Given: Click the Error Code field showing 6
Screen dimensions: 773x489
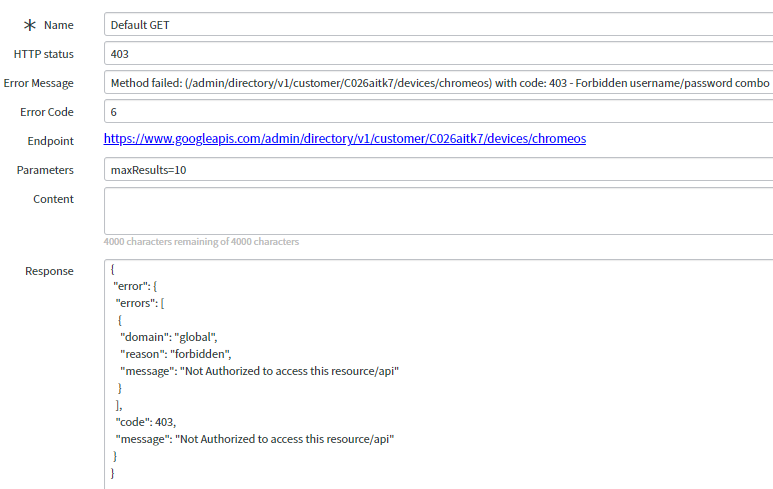Looking at the screenshot, I should coord(438,112).
